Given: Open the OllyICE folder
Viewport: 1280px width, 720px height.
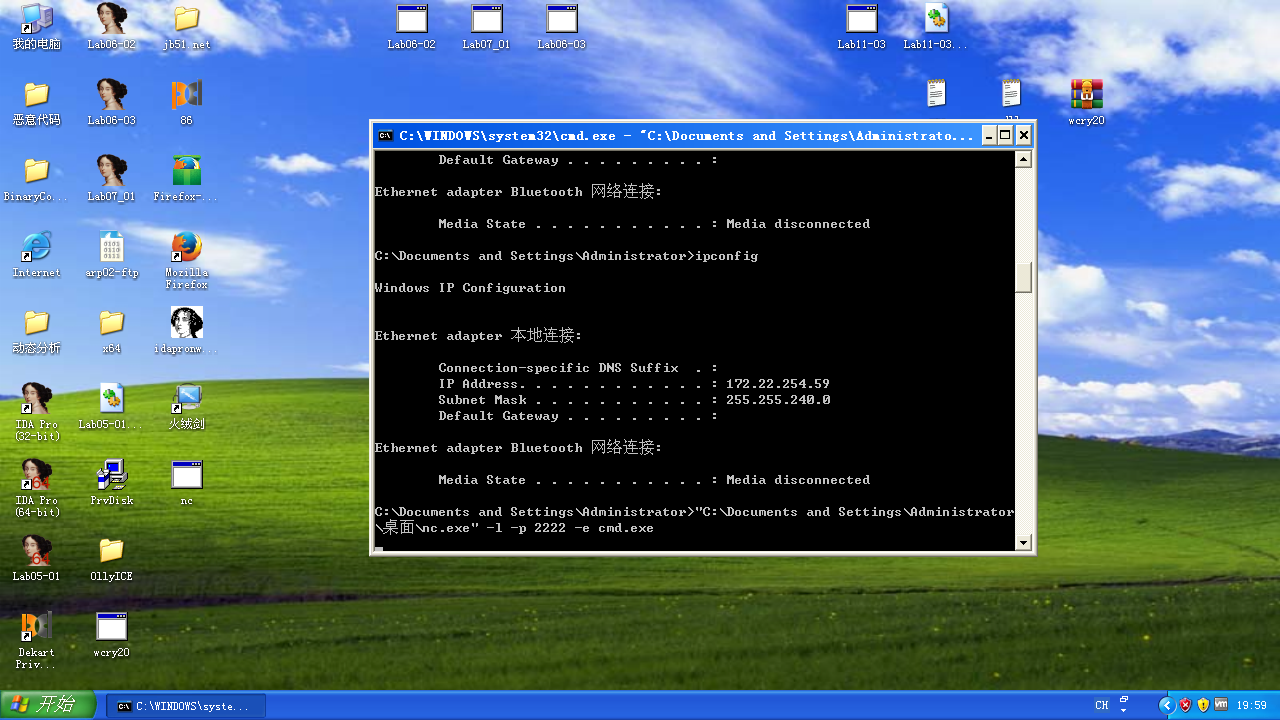Looking at the screenshot, I should tap(111, 559).
